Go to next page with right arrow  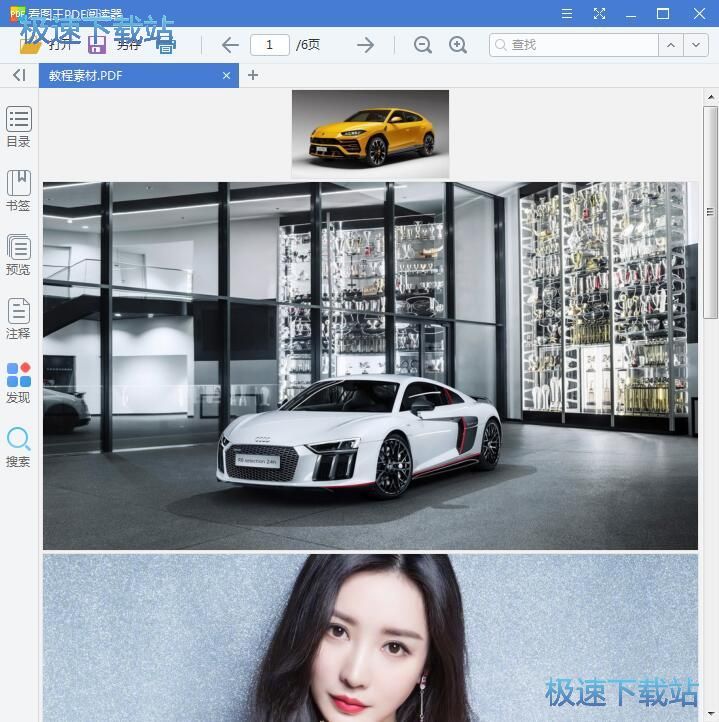[x=366, y=45]
